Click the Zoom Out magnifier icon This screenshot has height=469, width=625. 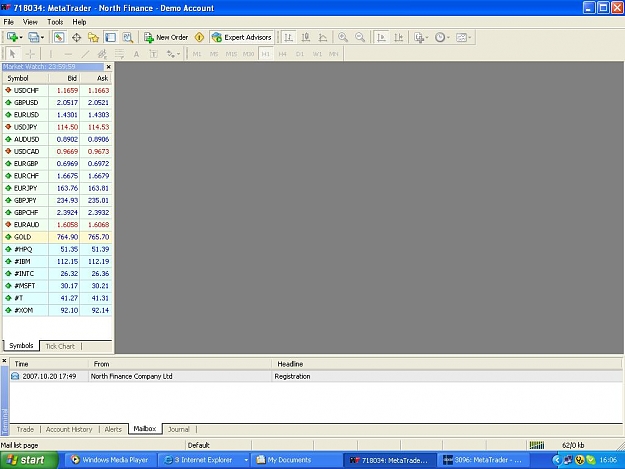[x=360, y=37]
